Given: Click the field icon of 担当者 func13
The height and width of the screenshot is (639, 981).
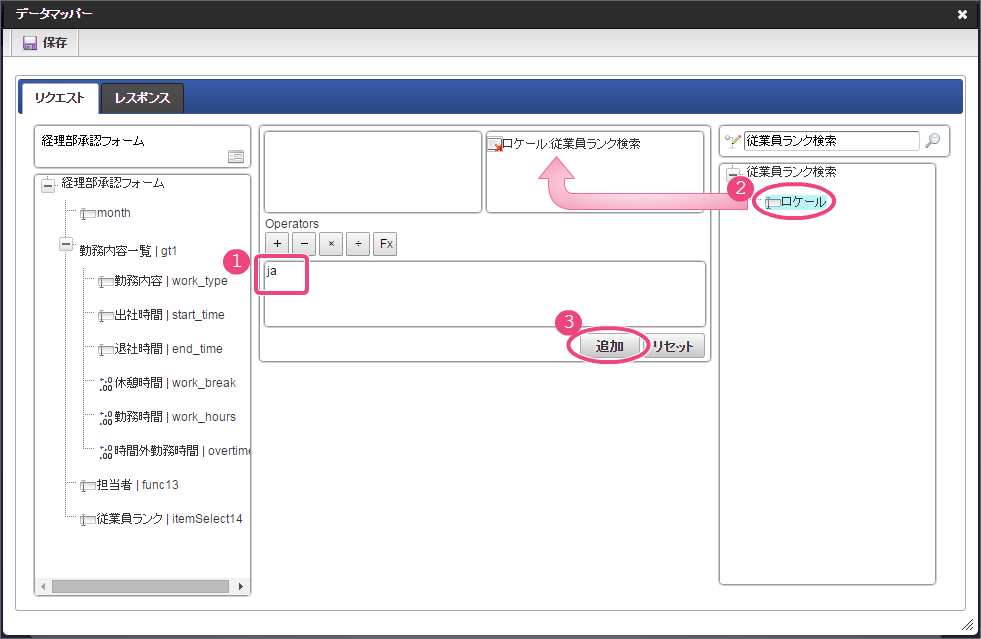Looking at the screenshot, I should pos(88,486).
